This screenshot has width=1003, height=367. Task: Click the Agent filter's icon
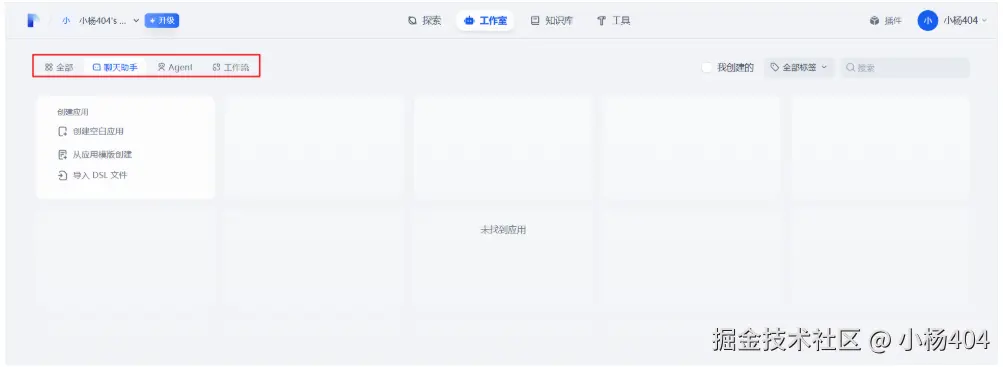tap(161, 67)
